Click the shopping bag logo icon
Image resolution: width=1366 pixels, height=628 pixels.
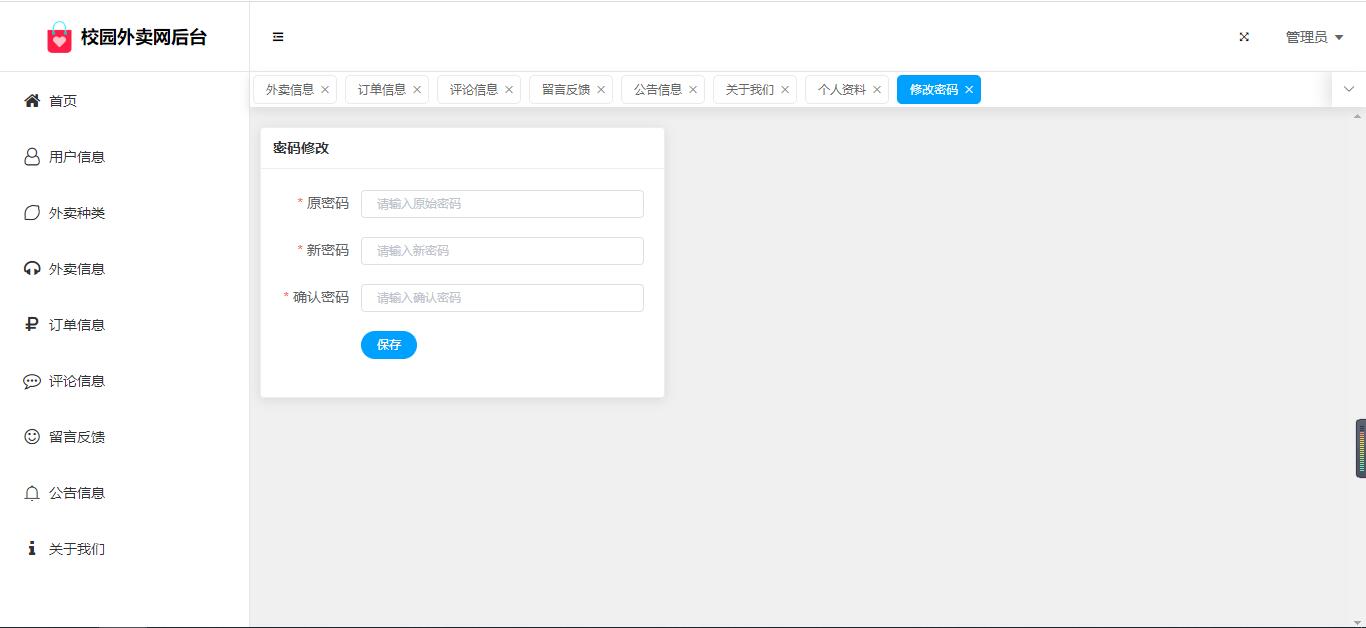tap(59, 37)
